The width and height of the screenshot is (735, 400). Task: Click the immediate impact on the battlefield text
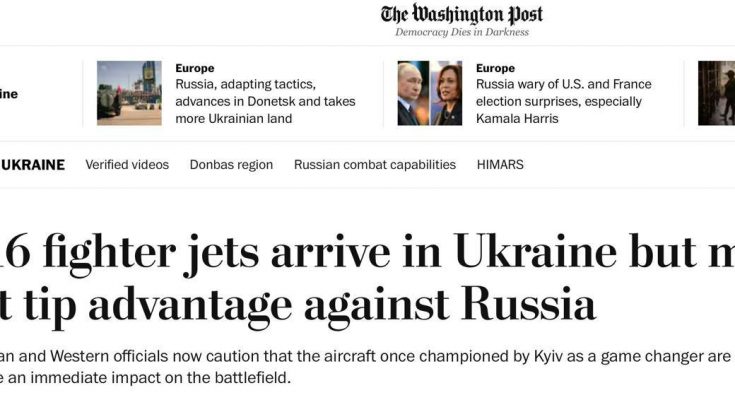(145, 377)
